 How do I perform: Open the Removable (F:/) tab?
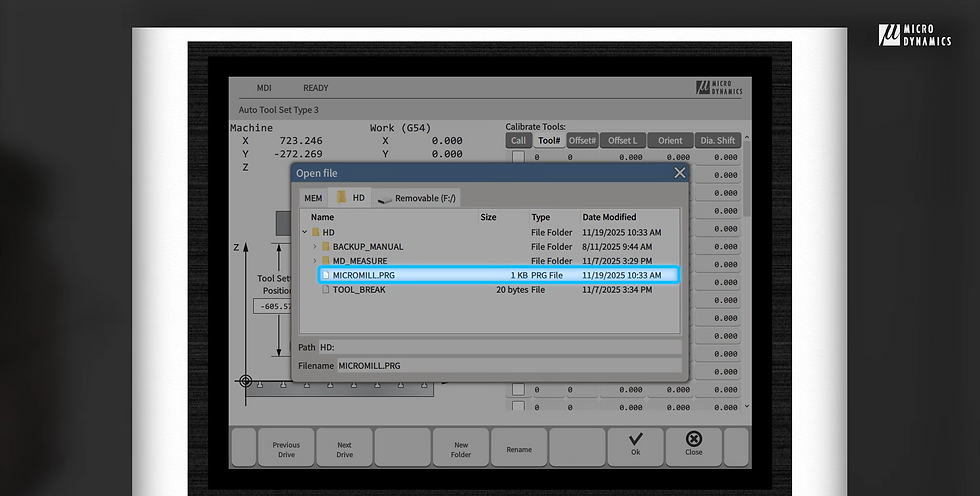coord(417,198)
